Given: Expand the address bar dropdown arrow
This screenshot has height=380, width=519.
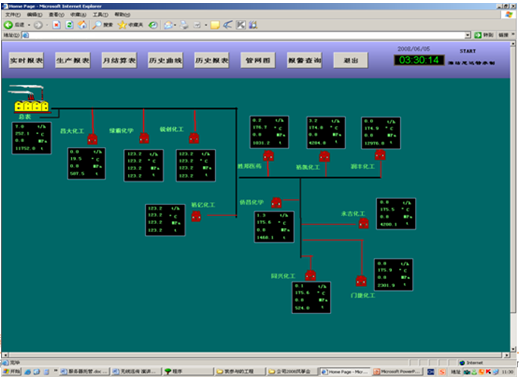Looking at the screenshot, I should pos(468,35).
